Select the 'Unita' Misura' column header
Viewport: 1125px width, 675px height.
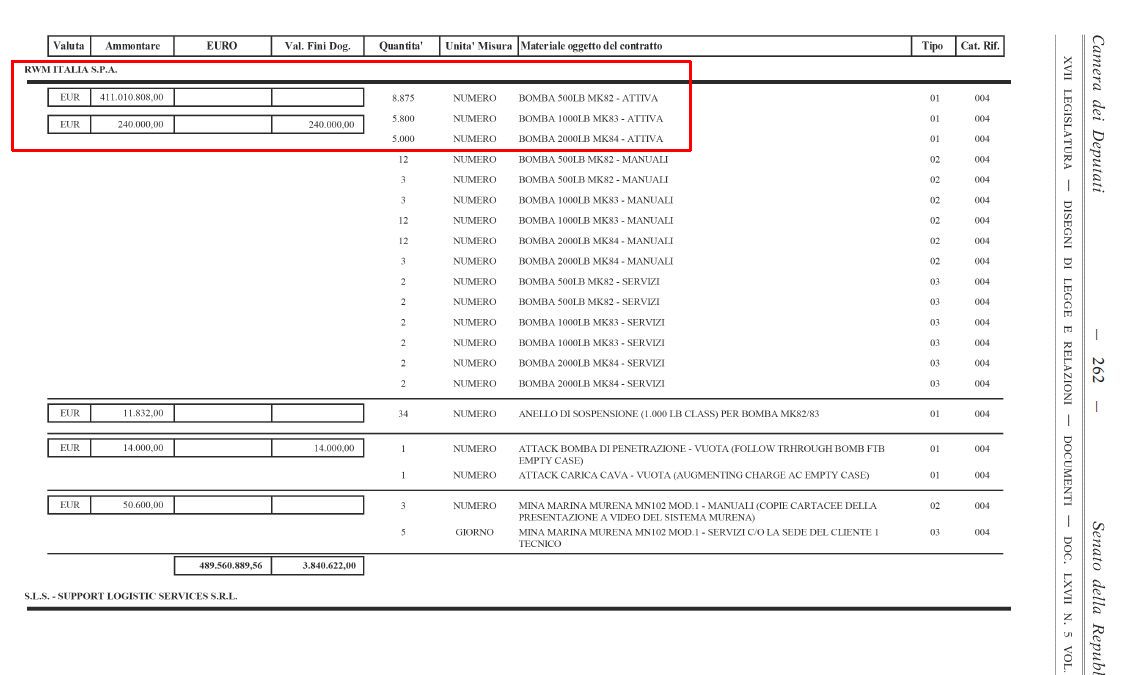(x=478, y=46)
